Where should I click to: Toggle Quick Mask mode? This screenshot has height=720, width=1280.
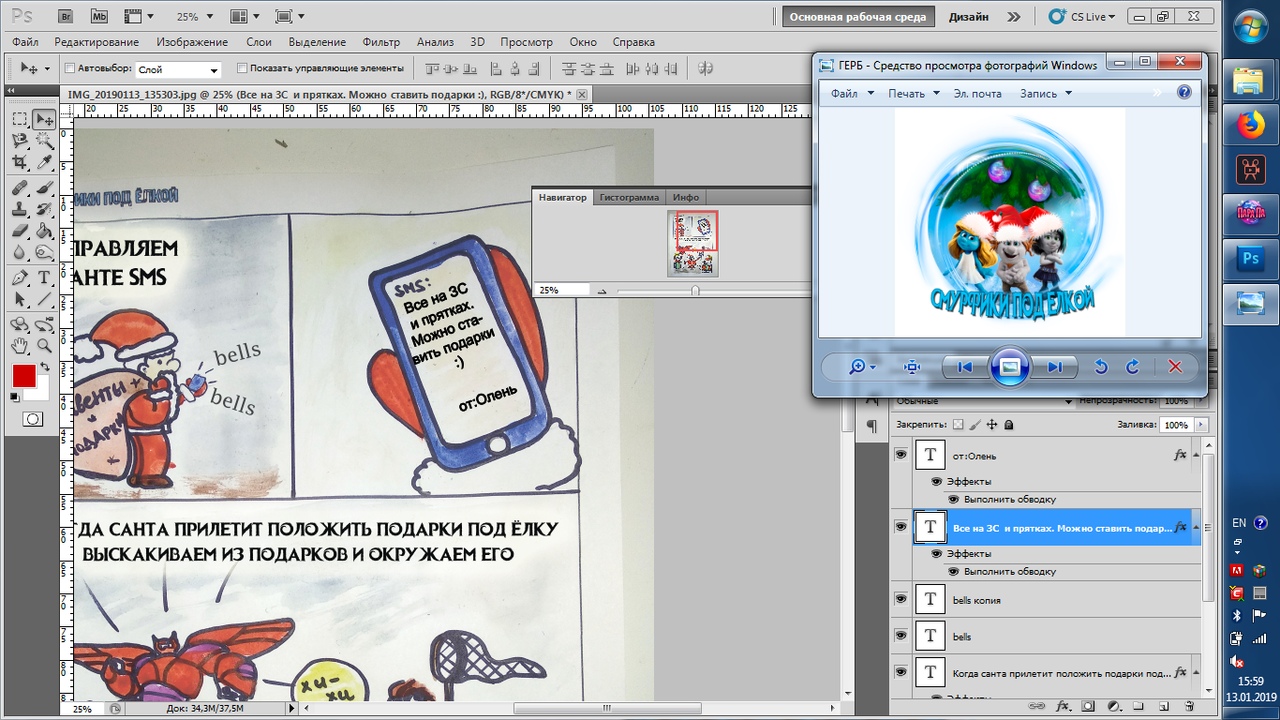tap(32, 419)
